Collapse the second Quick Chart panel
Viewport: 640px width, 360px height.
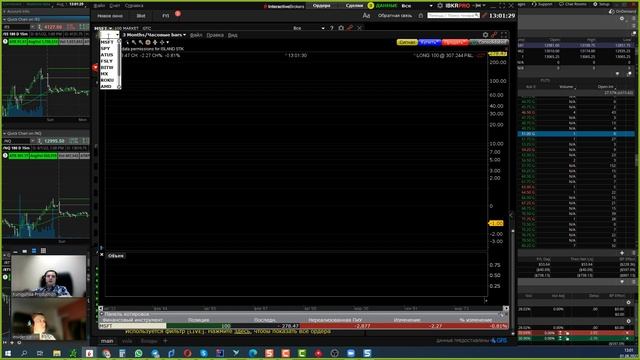click(x=4, y=133)
